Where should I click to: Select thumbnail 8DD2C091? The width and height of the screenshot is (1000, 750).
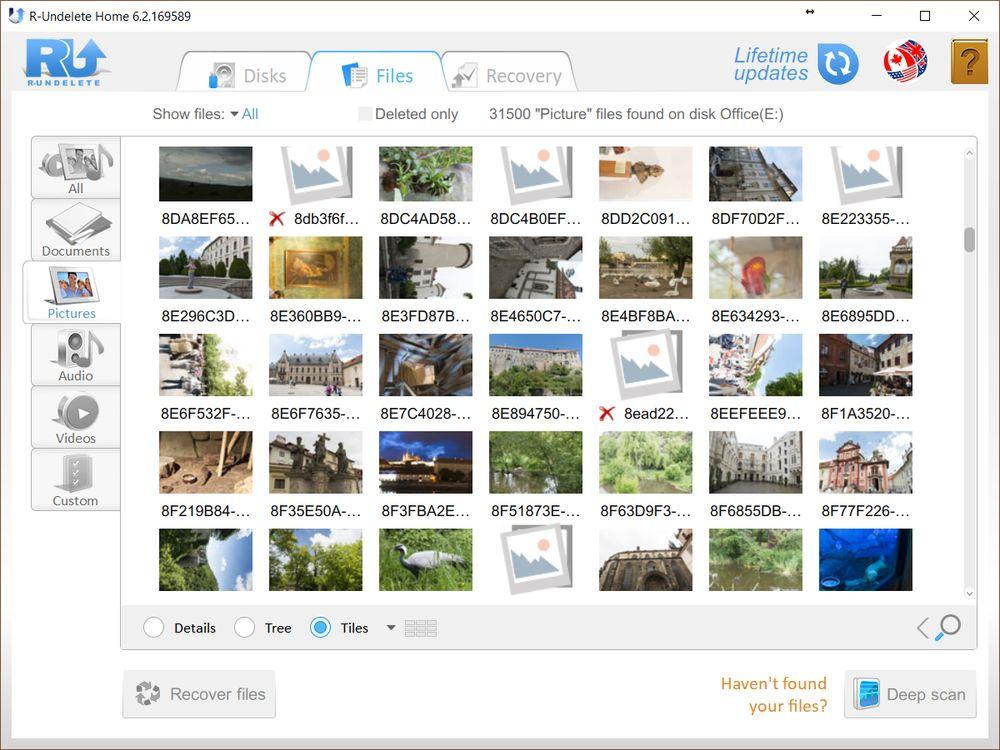point(645,173)
